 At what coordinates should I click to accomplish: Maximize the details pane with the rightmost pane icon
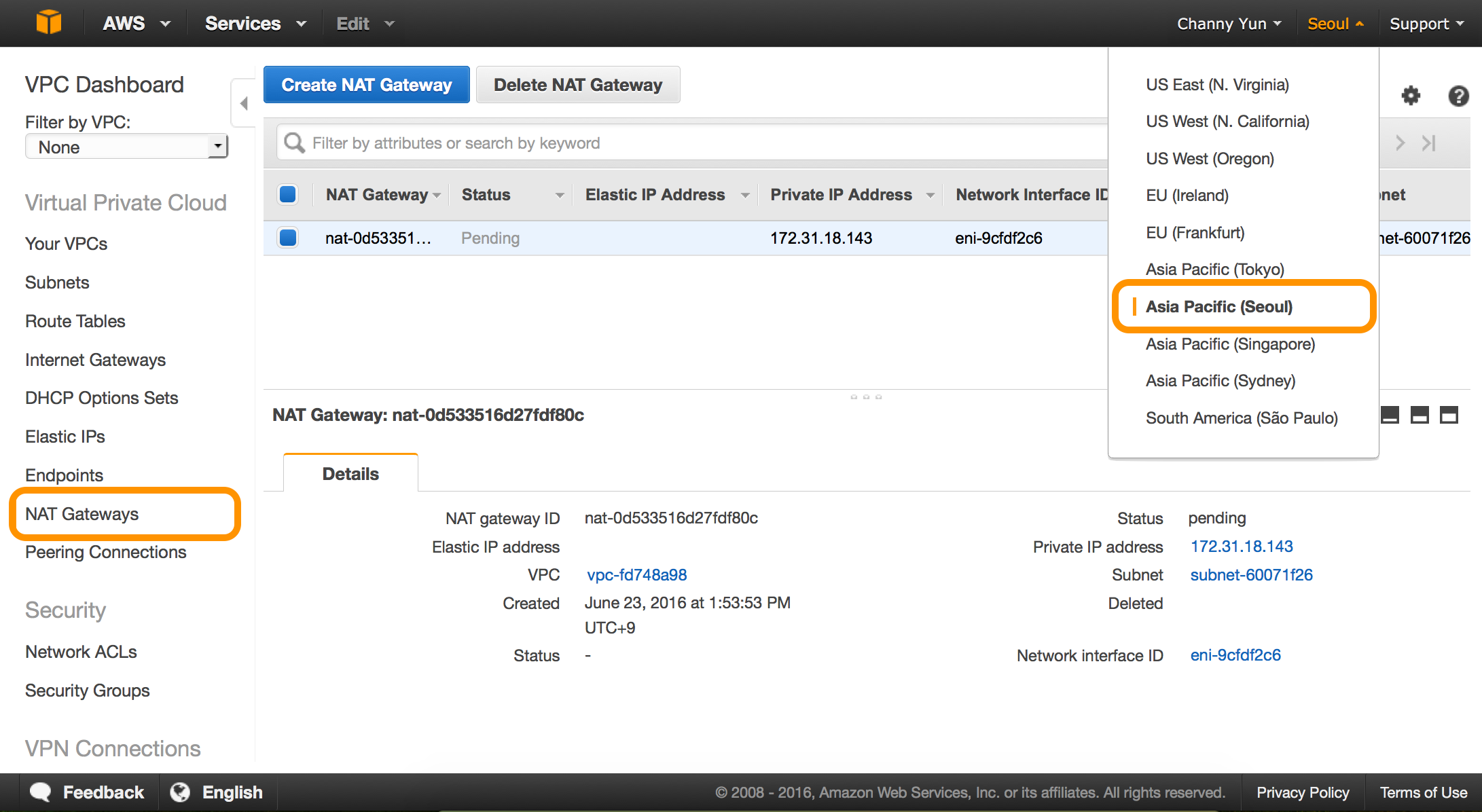1449,415
